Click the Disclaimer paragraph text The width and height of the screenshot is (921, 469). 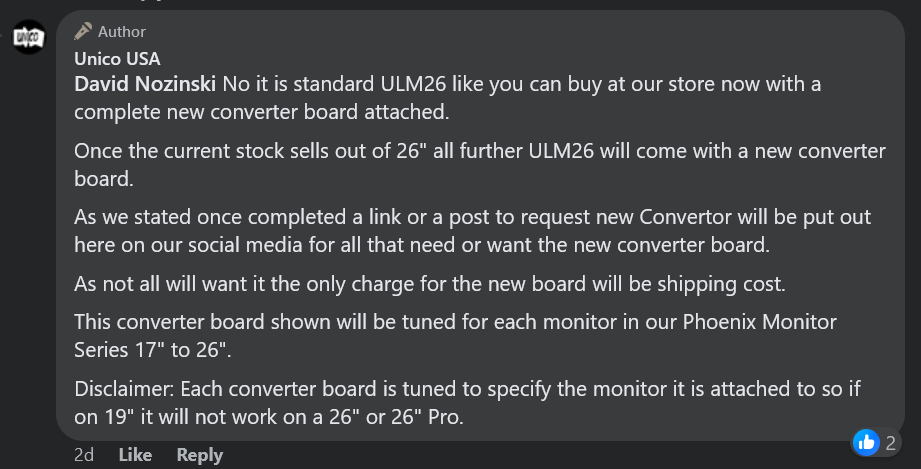(467, 403)
